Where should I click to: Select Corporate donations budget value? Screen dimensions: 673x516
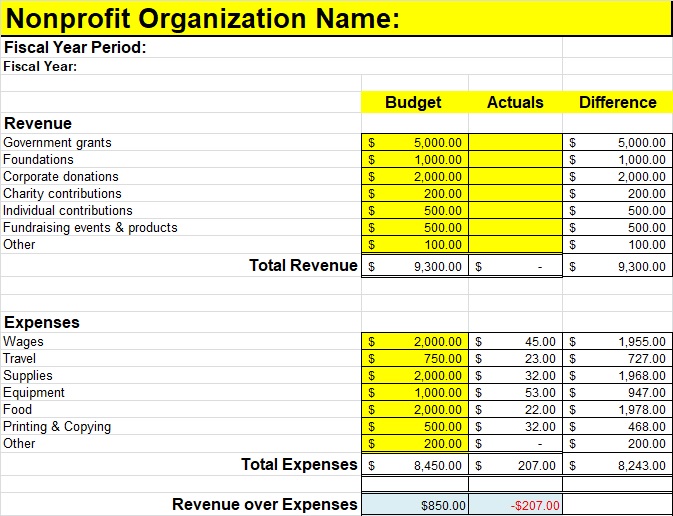pyautogui.click(x=413, y=177)
